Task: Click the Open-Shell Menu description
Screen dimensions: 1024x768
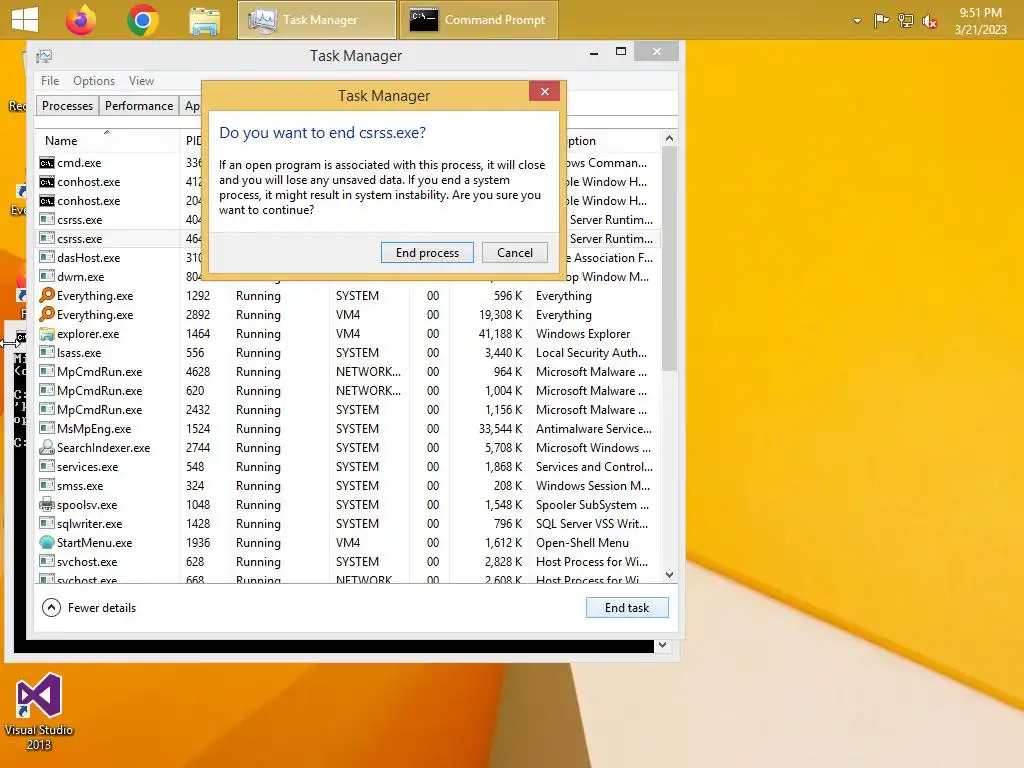Action: pos(582,543)
